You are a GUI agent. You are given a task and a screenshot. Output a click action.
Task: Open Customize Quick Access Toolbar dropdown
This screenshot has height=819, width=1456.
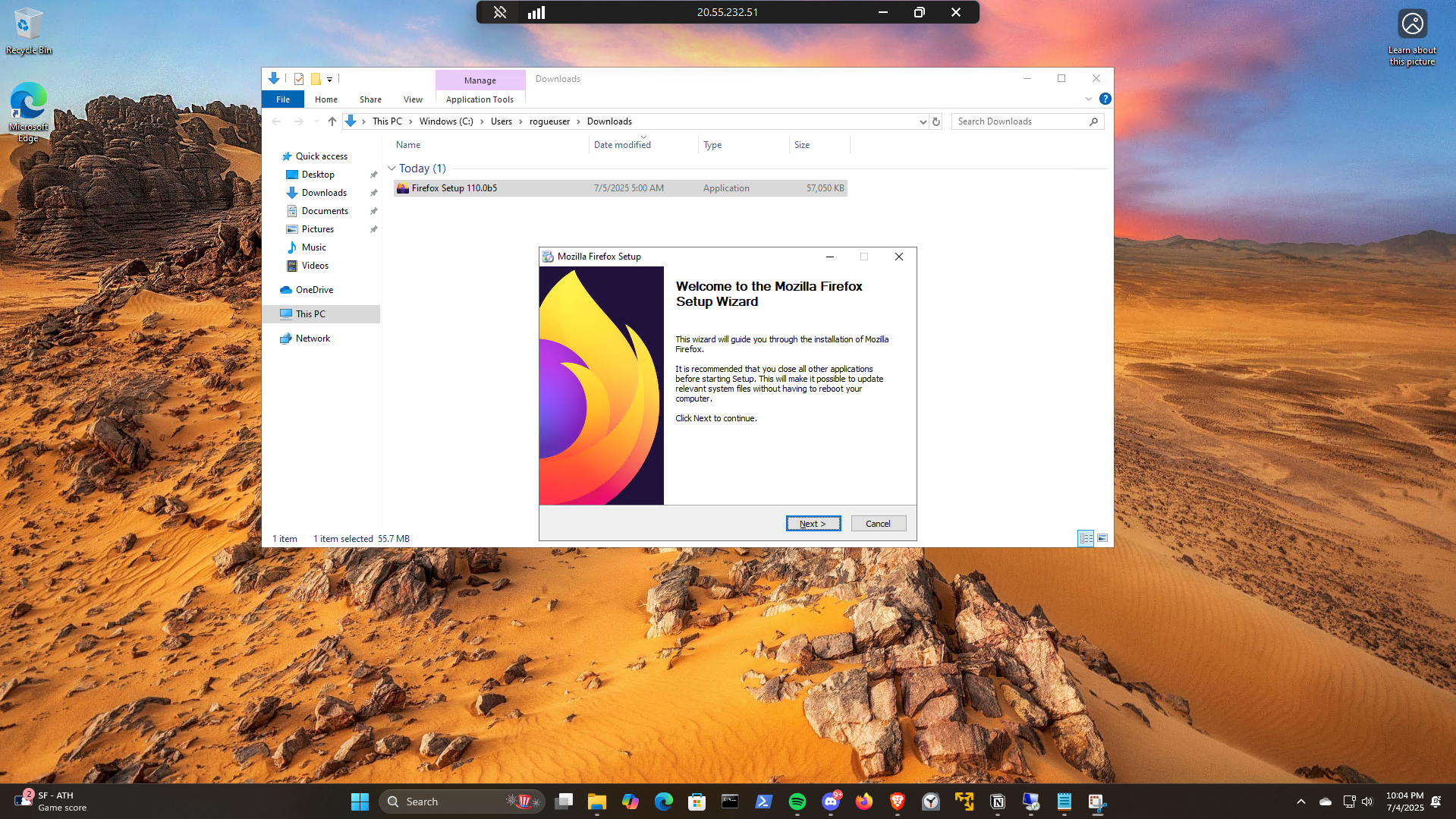pyautogui.click(x=330, y=79)
